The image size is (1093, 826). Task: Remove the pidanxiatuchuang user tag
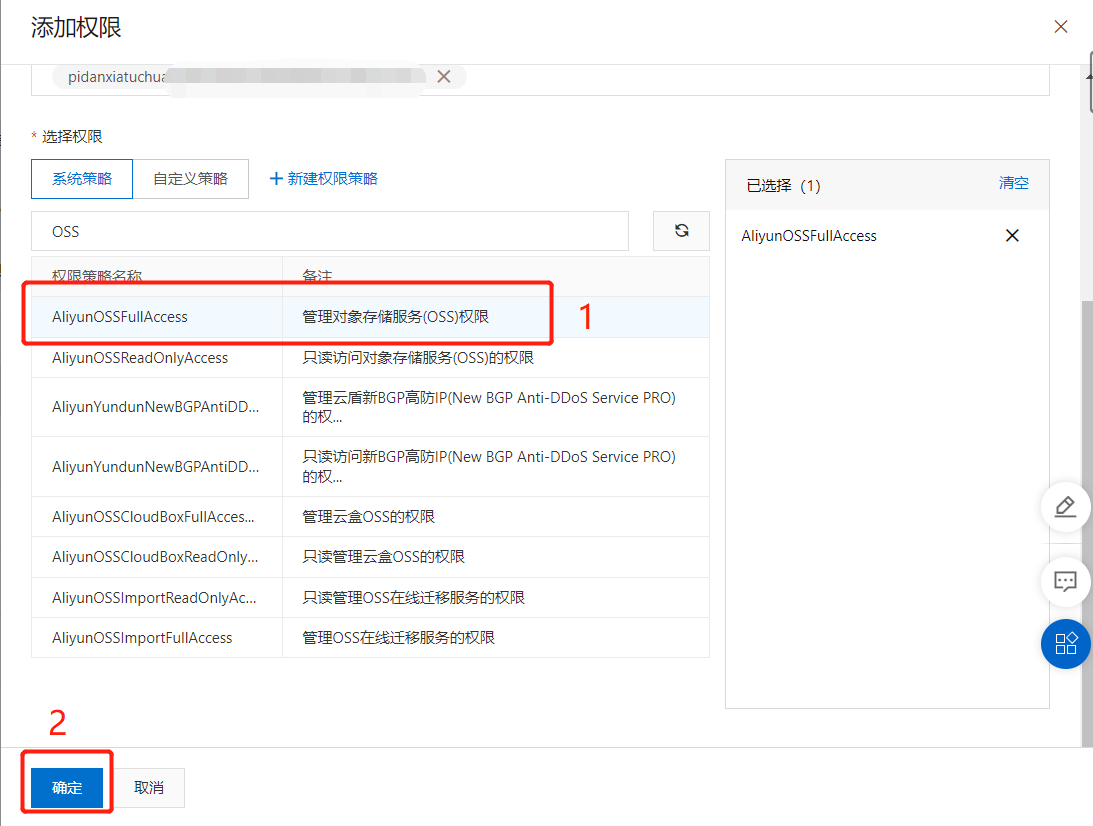(444, 77)
